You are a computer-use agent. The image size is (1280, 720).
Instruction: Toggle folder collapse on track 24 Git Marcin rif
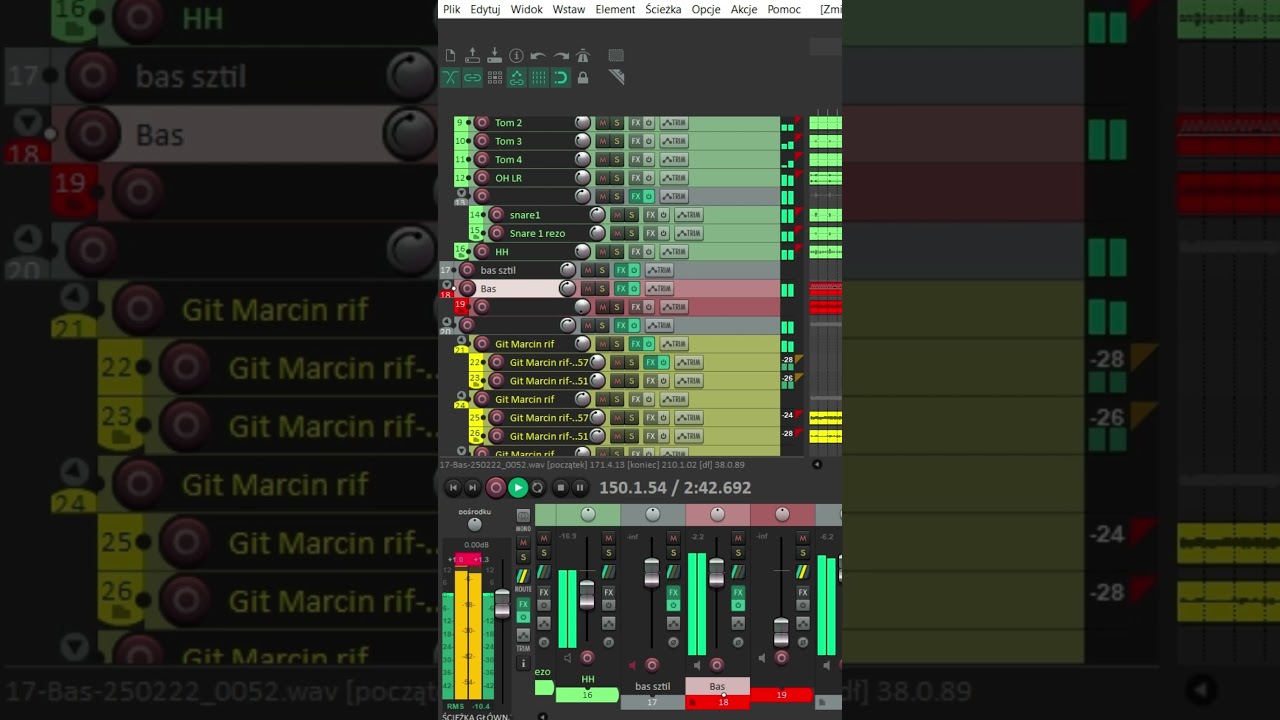[x=461, y=395]
